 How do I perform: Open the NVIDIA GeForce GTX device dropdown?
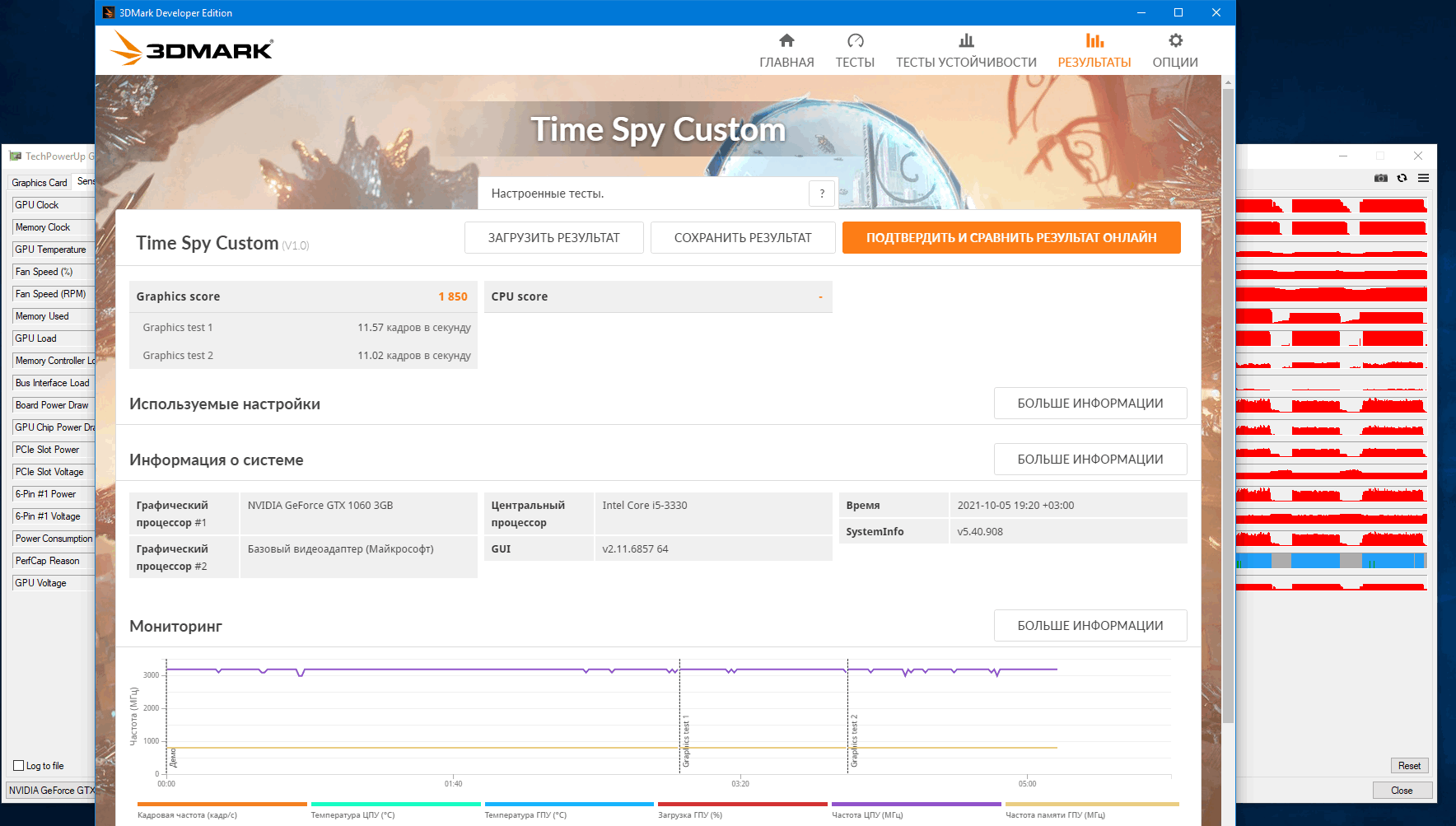tap(51, 791)
